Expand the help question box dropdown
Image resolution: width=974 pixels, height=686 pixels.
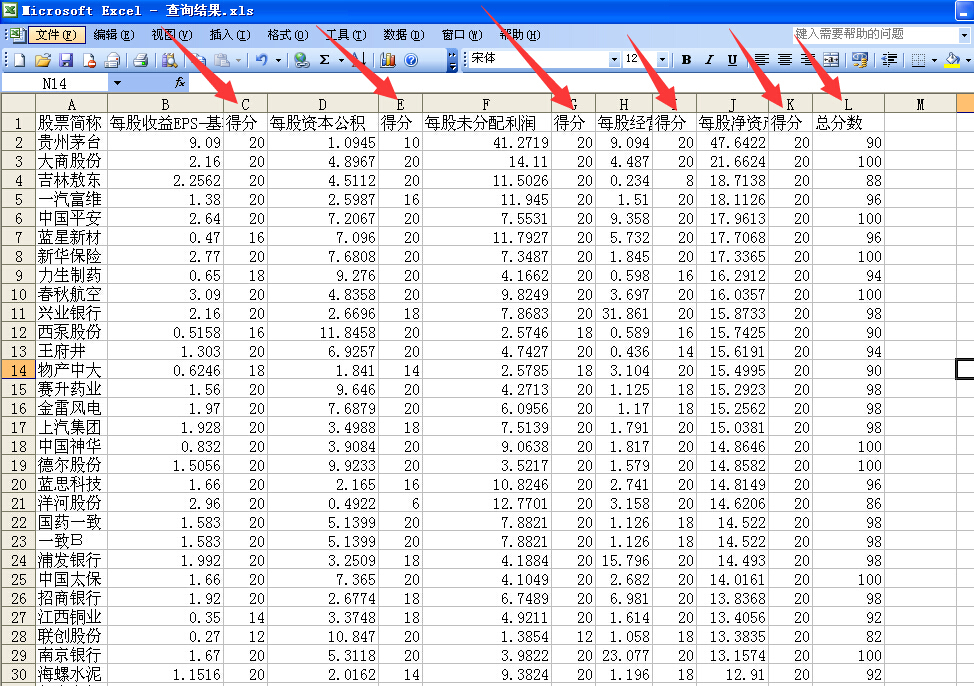pos(964,35)
